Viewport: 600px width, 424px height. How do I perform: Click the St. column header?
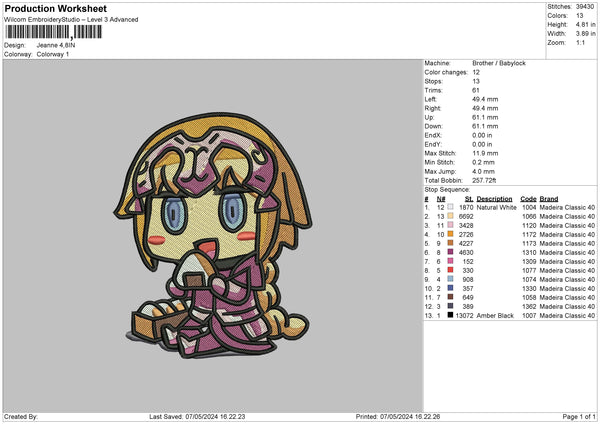pyautogui.click(x=469, y=199)
